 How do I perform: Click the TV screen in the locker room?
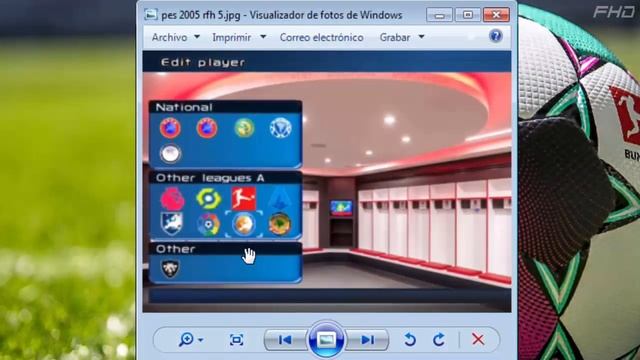coord(341,208)
